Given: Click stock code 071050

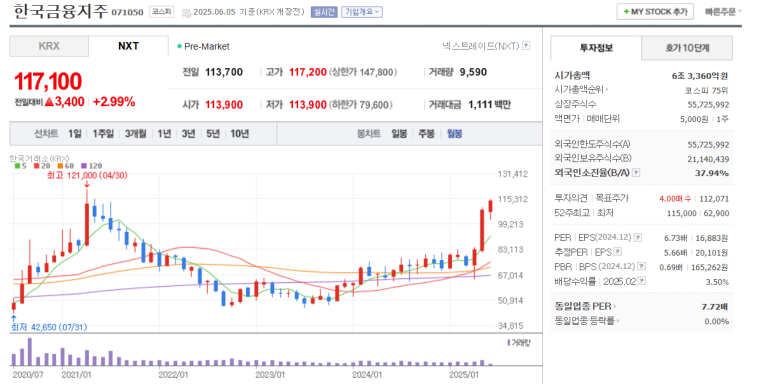Looking at the screenshot, I should (x=128, y=12).
